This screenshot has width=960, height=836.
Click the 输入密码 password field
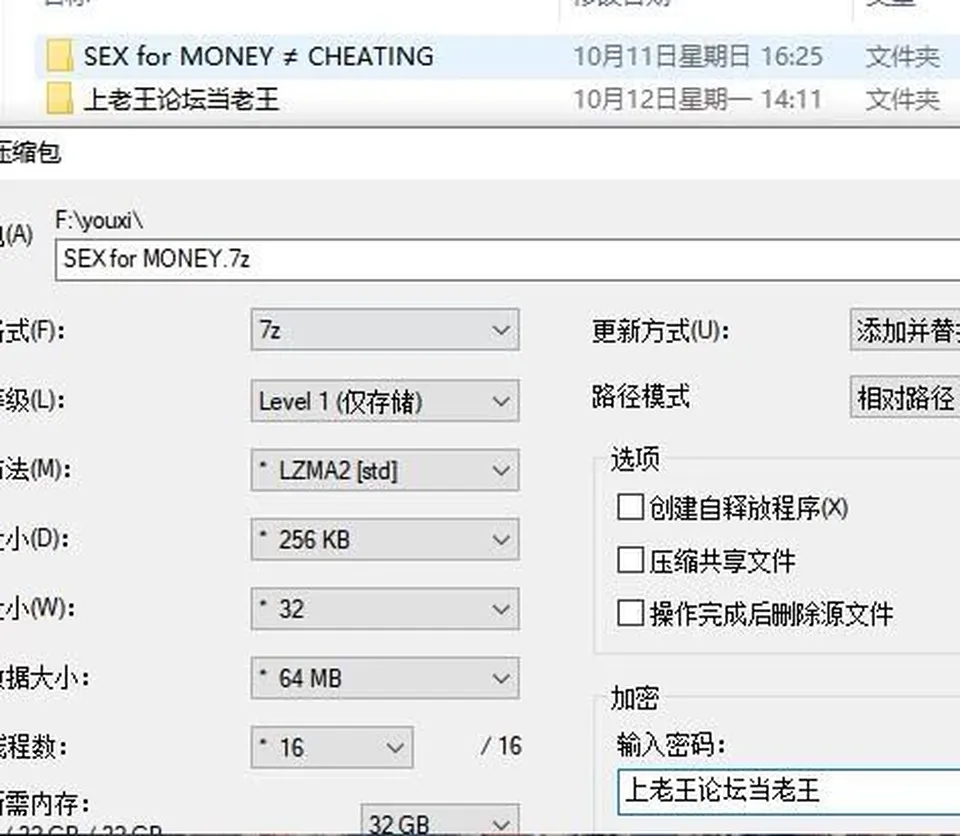[789, 793]
